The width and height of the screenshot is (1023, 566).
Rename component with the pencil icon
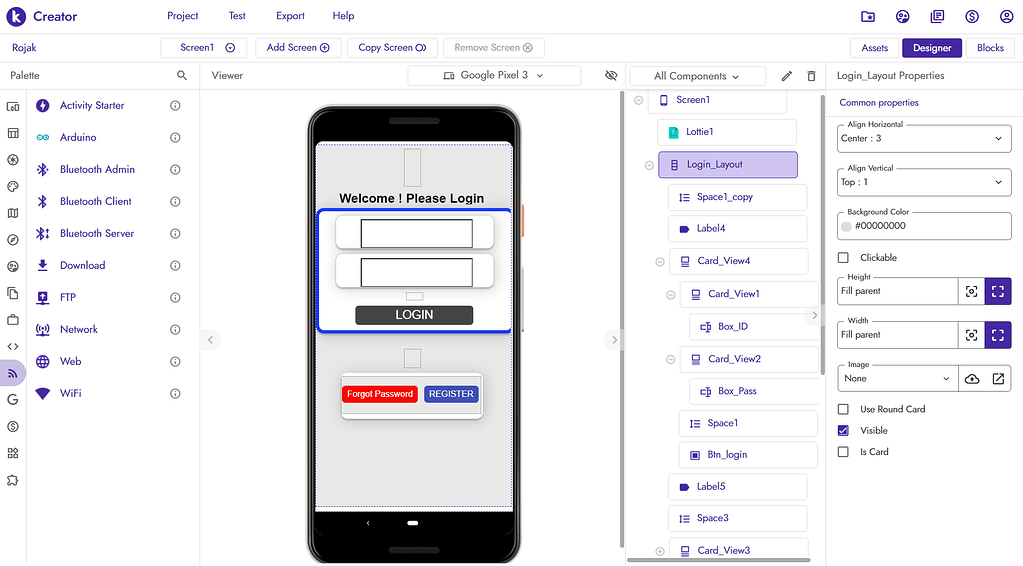[x=787, y=76]
